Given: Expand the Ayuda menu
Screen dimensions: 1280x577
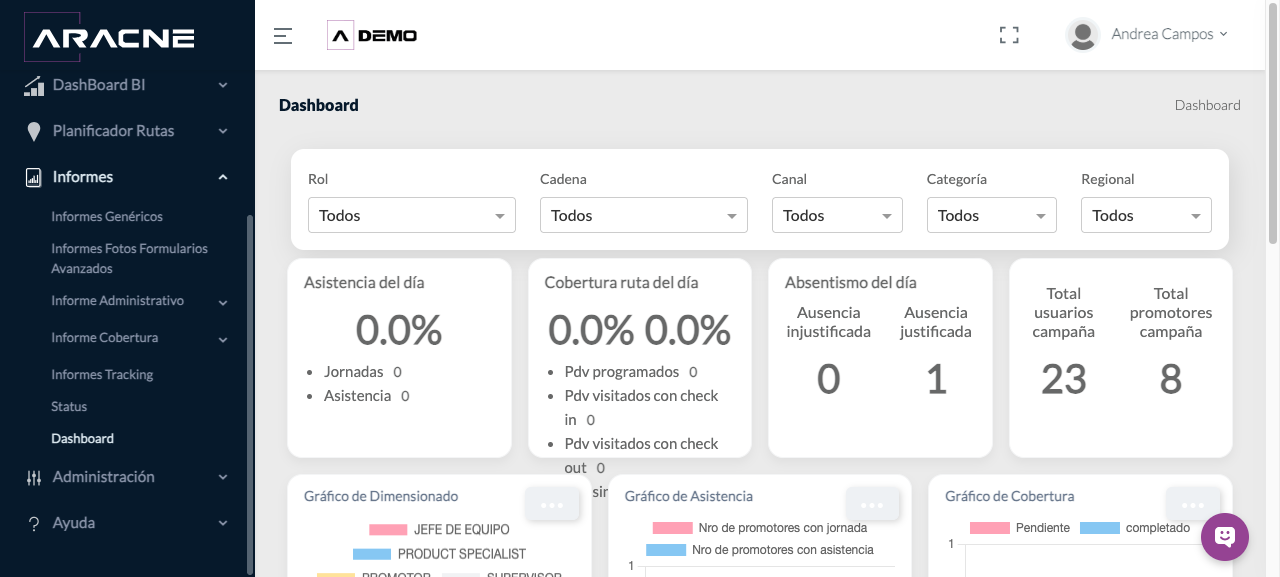Looking at the screenshot, I should [223, 524].
